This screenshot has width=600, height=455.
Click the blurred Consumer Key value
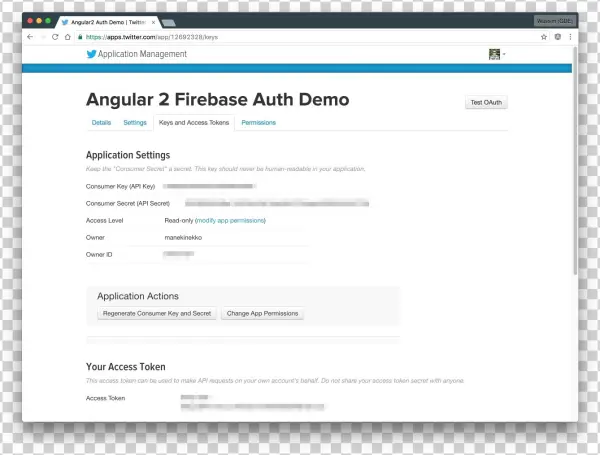point(209,186)
